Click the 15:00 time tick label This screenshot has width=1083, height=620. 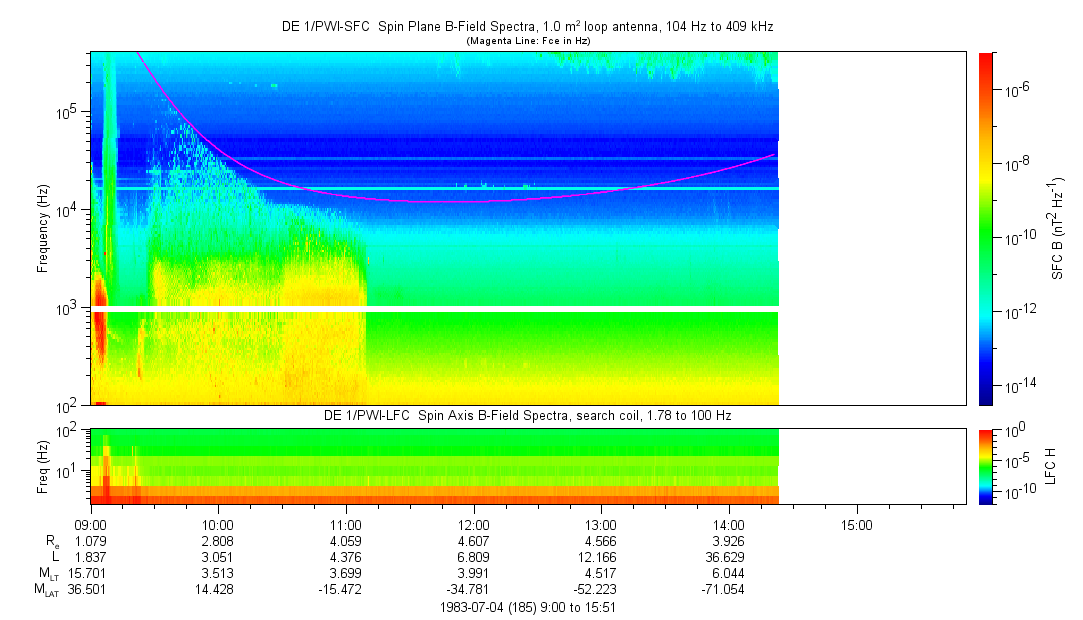856,524
